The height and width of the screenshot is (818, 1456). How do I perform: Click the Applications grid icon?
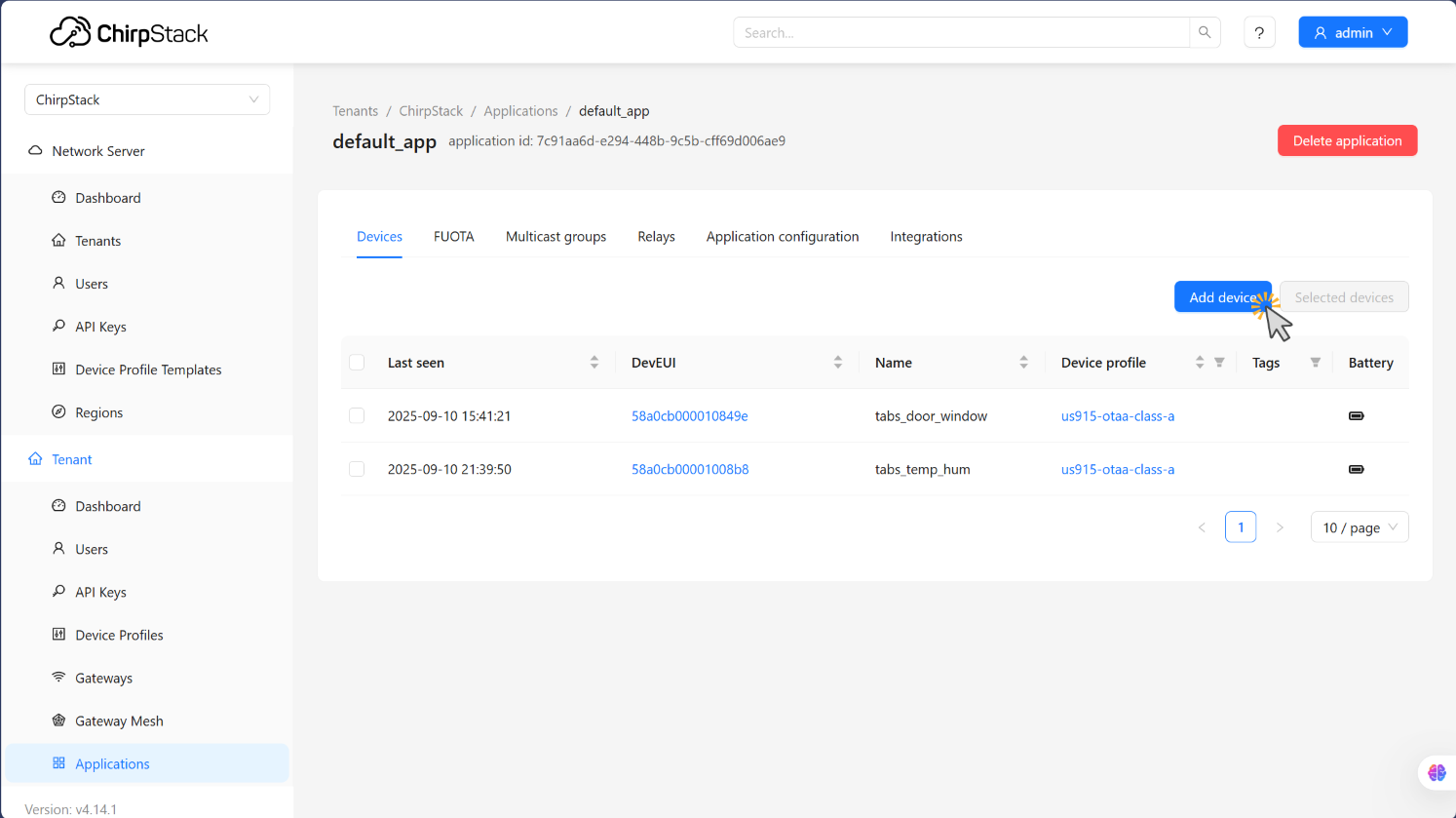pos(58,762)
